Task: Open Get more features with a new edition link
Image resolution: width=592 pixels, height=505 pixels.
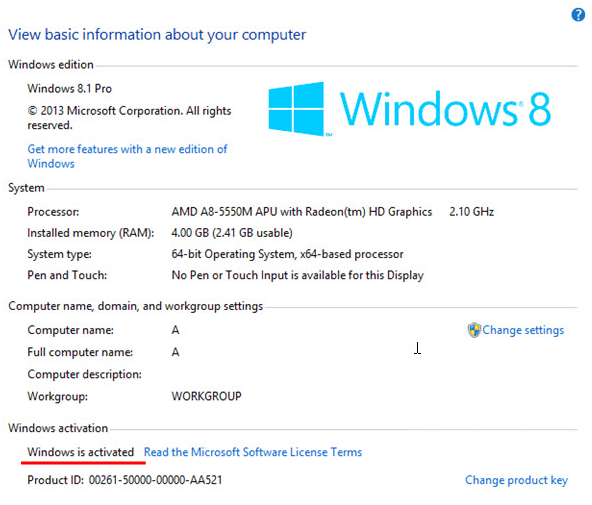Action: (127, 156)
